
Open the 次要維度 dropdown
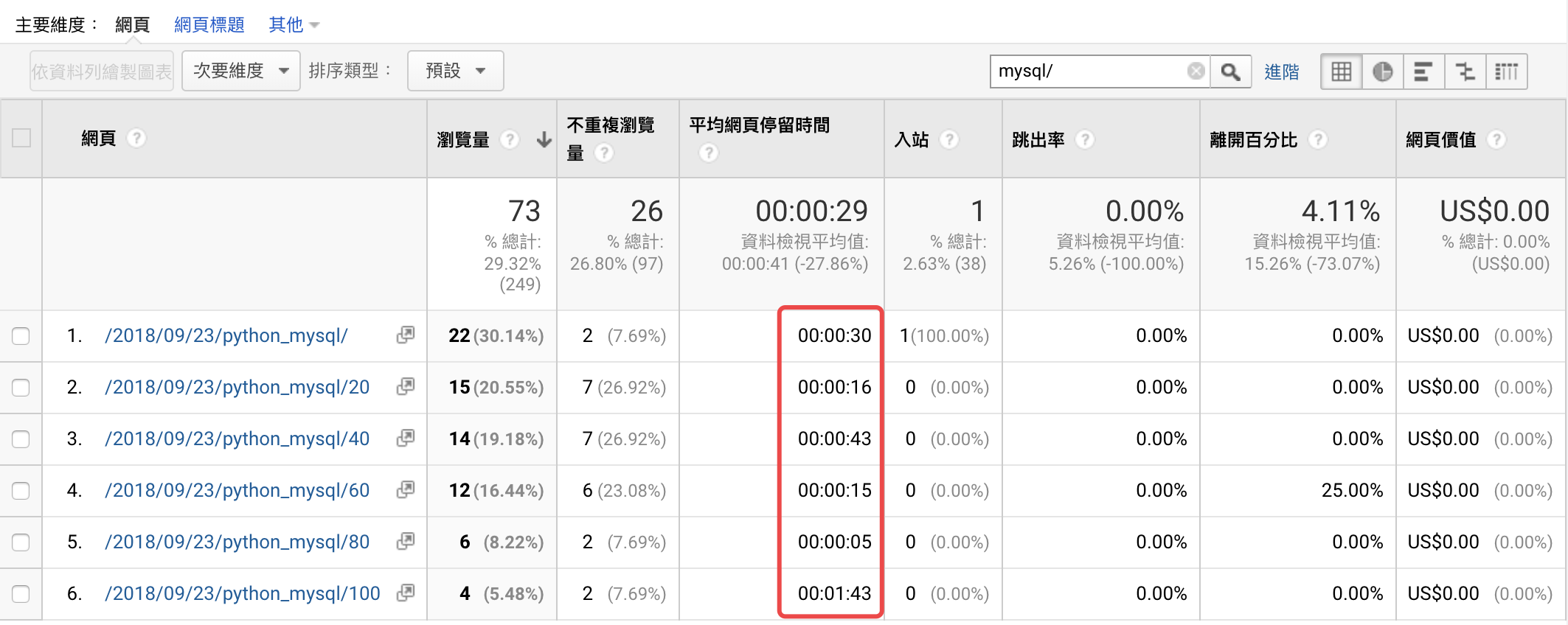(241, 71)
